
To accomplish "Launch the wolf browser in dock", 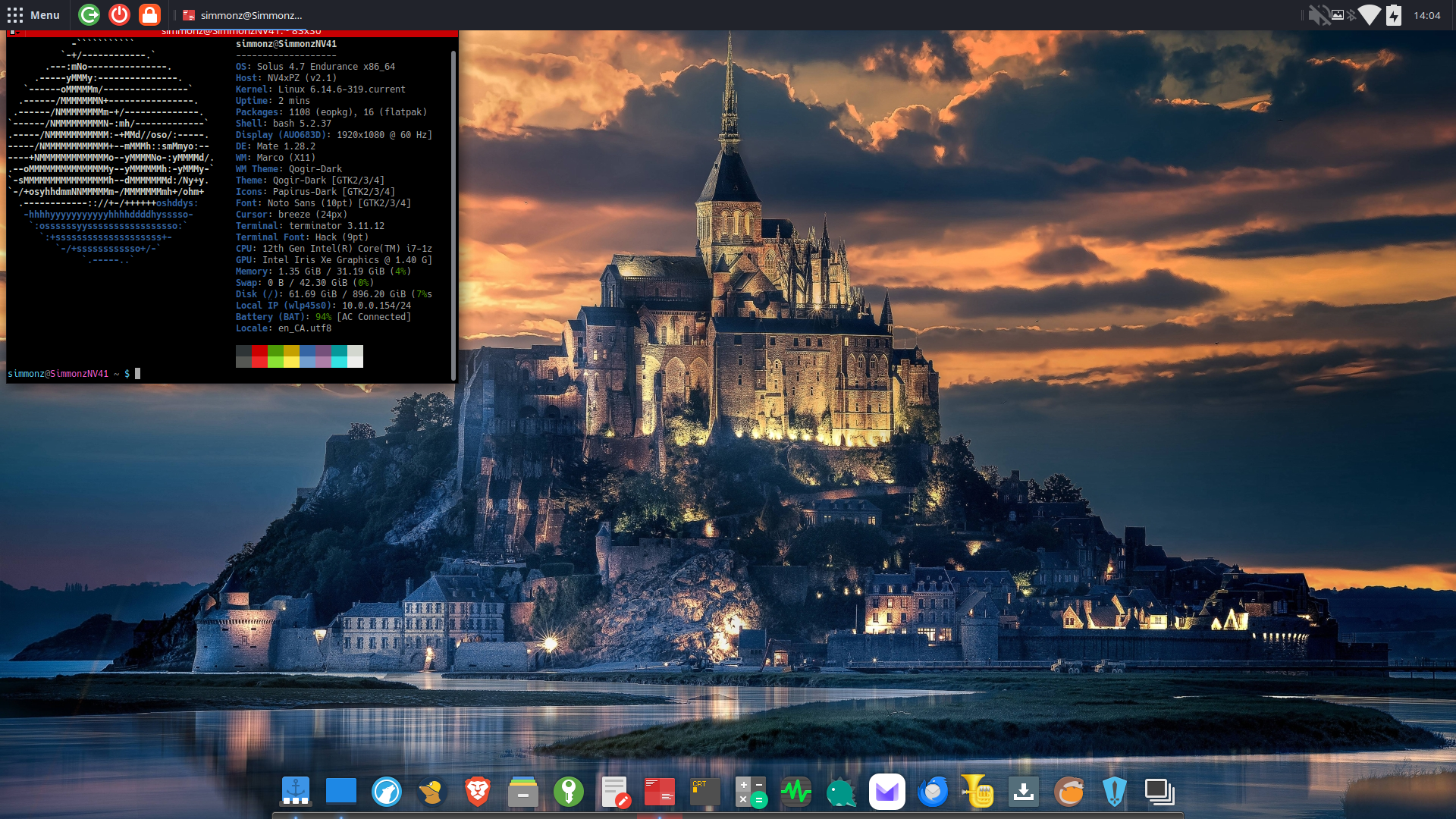I will coord(387,792).
